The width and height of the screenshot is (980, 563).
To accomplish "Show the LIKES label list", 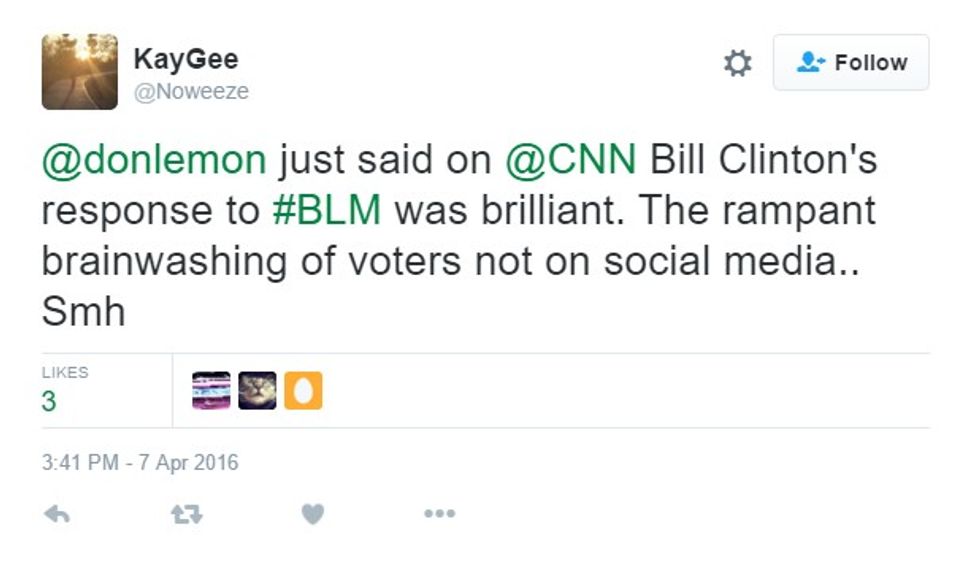I will tap(65, 373).
